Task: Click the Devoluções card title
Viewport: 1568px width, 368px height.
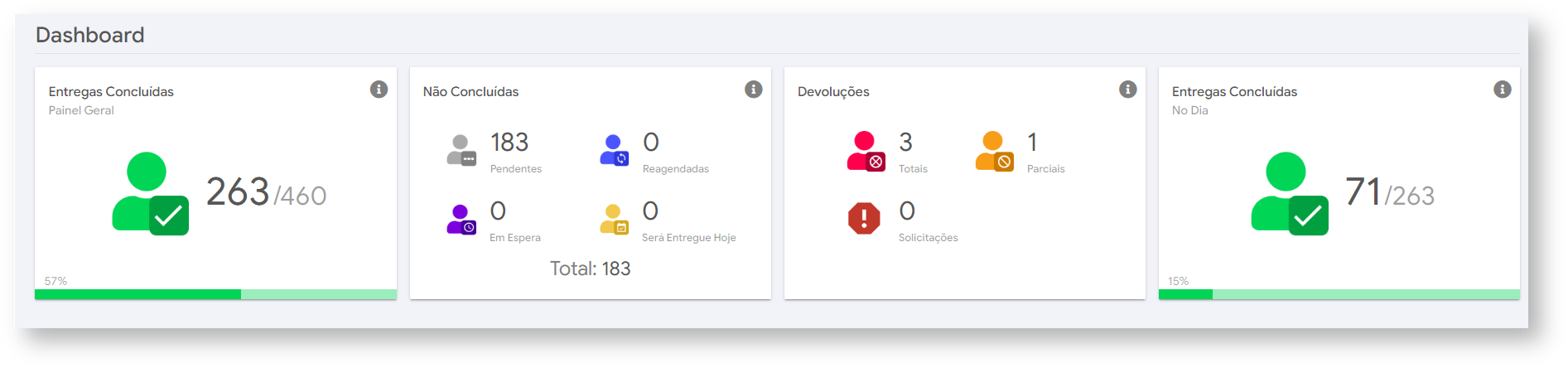Action: pos(833,91)
